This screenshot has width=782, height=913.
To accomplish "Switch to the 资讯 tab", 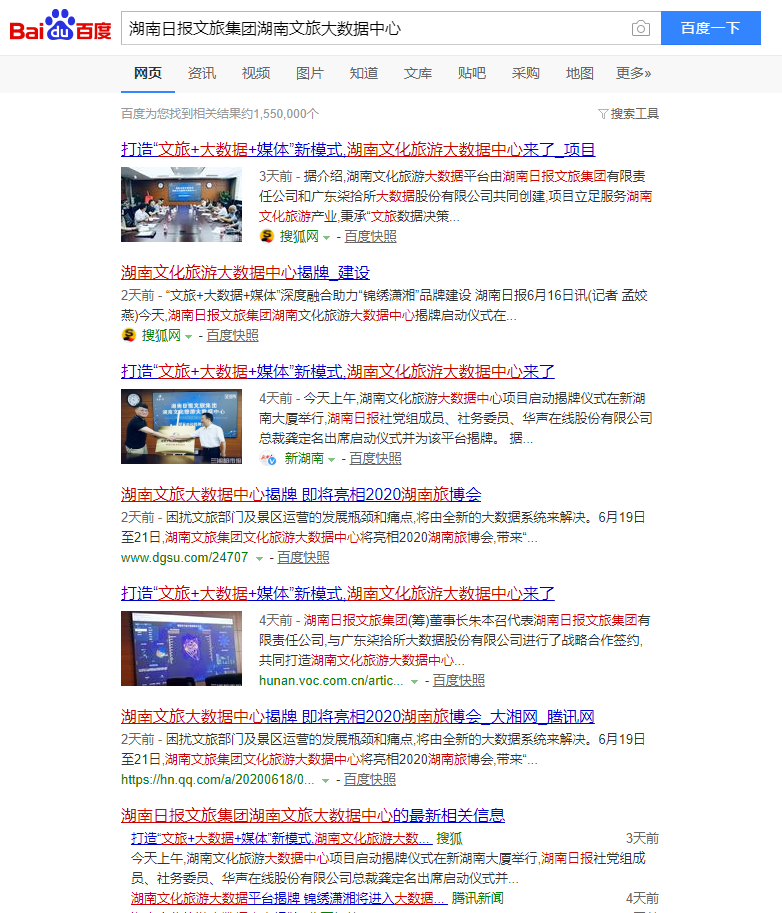I will pyautogui.click(x=201, y=73).
